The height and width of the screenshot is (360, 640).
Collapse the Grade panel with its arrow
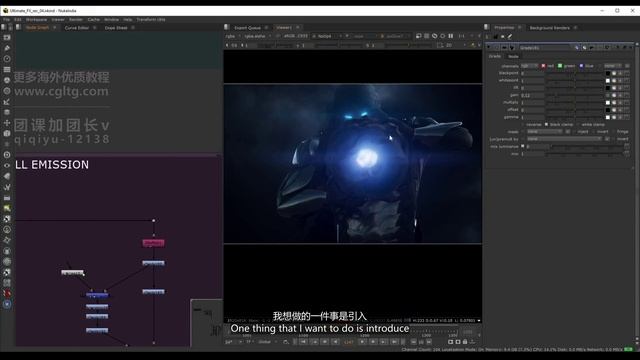[489, 48]
